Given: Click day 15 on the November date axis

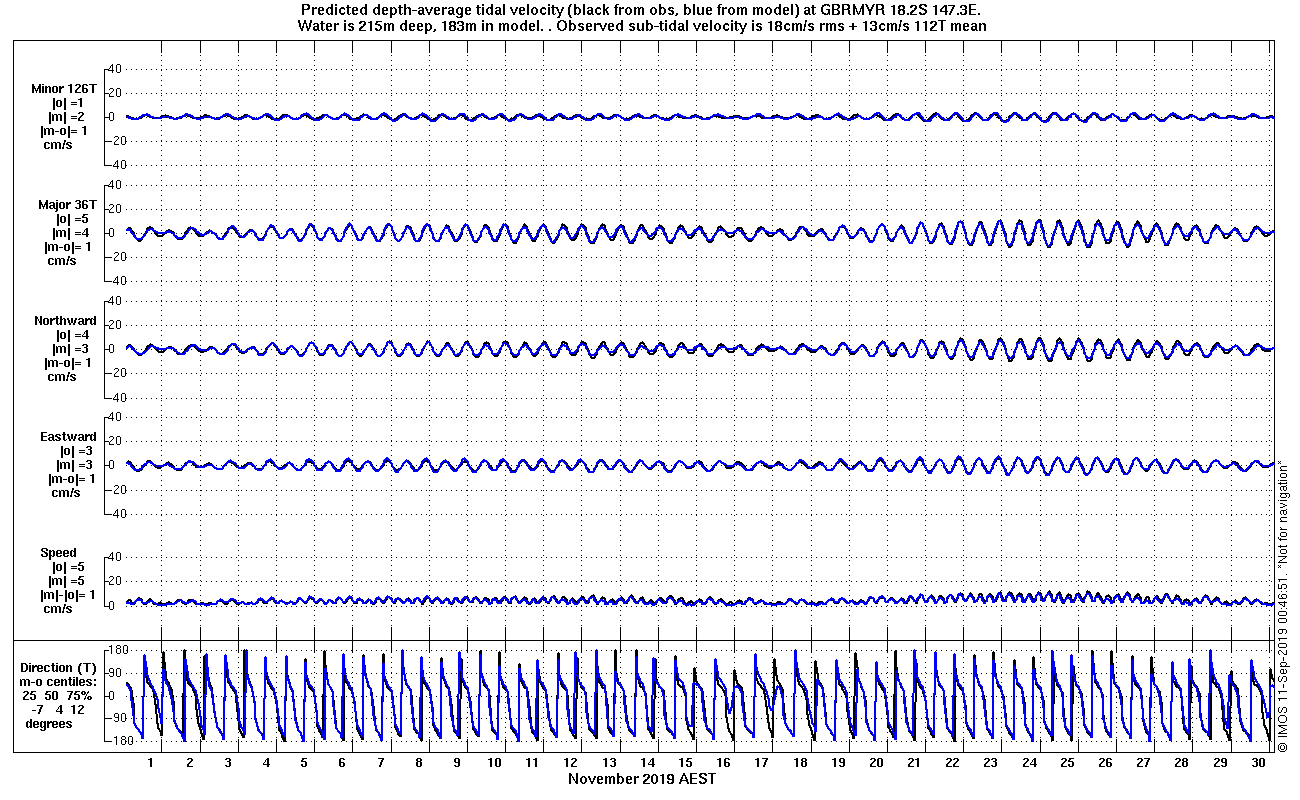Looking at the screenshot, I should coord(686,763).
